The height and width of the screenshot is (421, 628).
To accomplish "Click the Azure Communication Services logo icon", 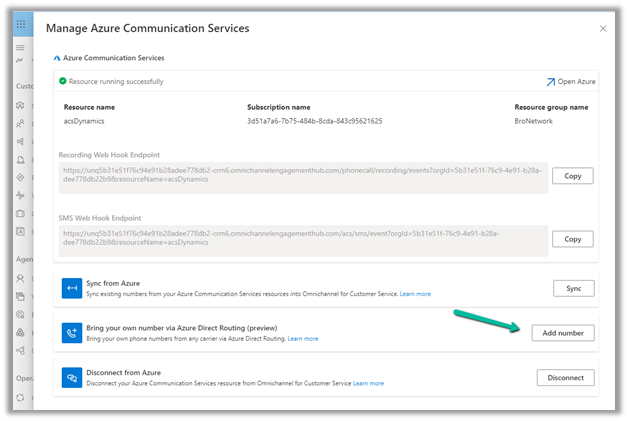I will tap(57, 59).
